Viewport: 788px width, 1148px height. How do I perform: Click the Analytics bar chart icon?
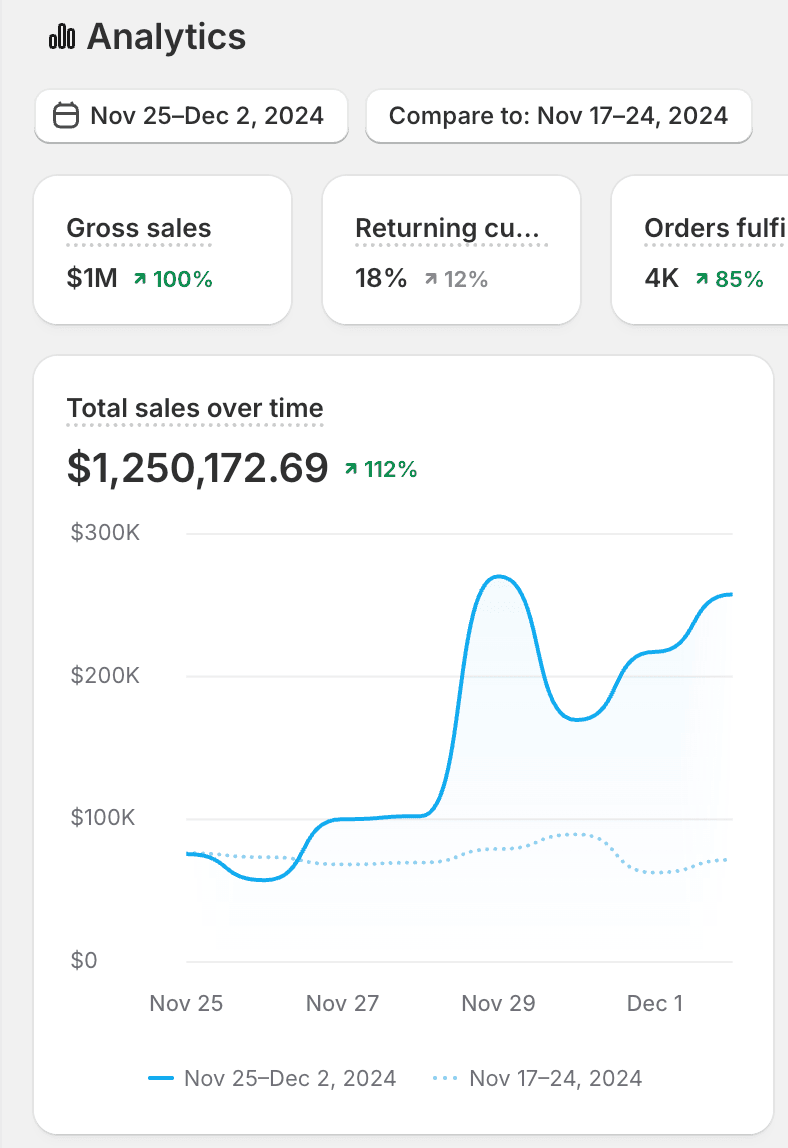[62, 37]
